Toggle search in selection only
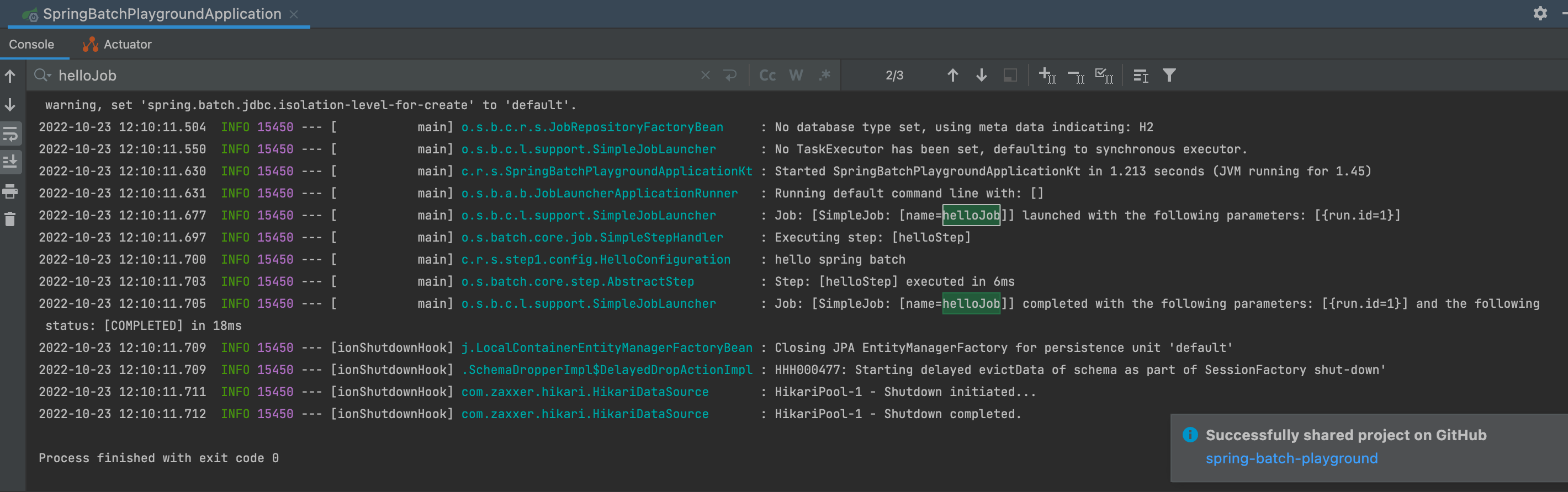The image size is (1568, 492). coord(1010,76)
